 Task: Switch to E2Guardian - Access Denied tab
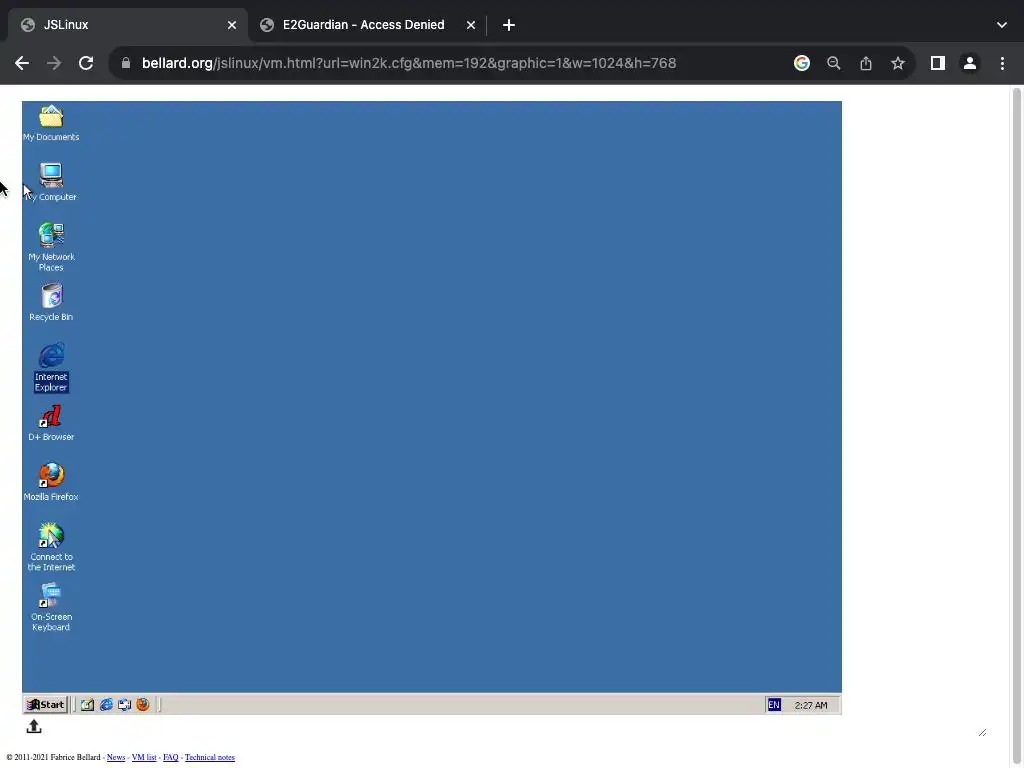tap(368, 25)
